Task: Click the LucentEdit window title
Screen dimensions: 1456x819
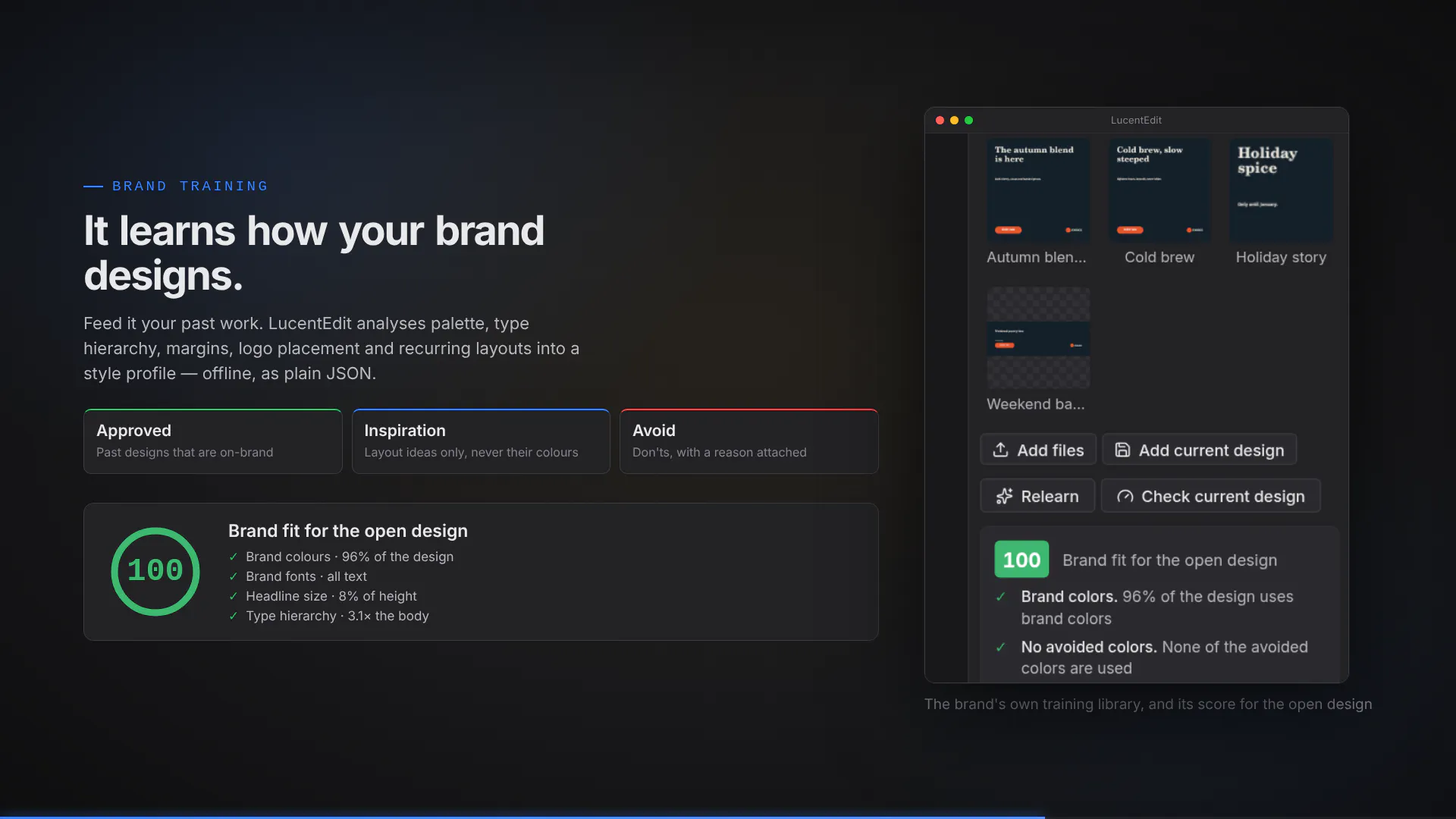Action: (x=1136, y=120)
